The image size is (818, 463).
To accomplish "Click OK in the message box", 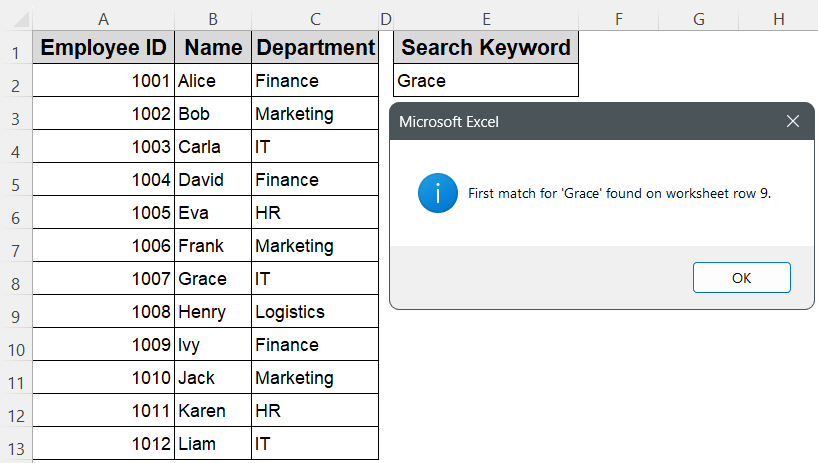I will point(741,278).
